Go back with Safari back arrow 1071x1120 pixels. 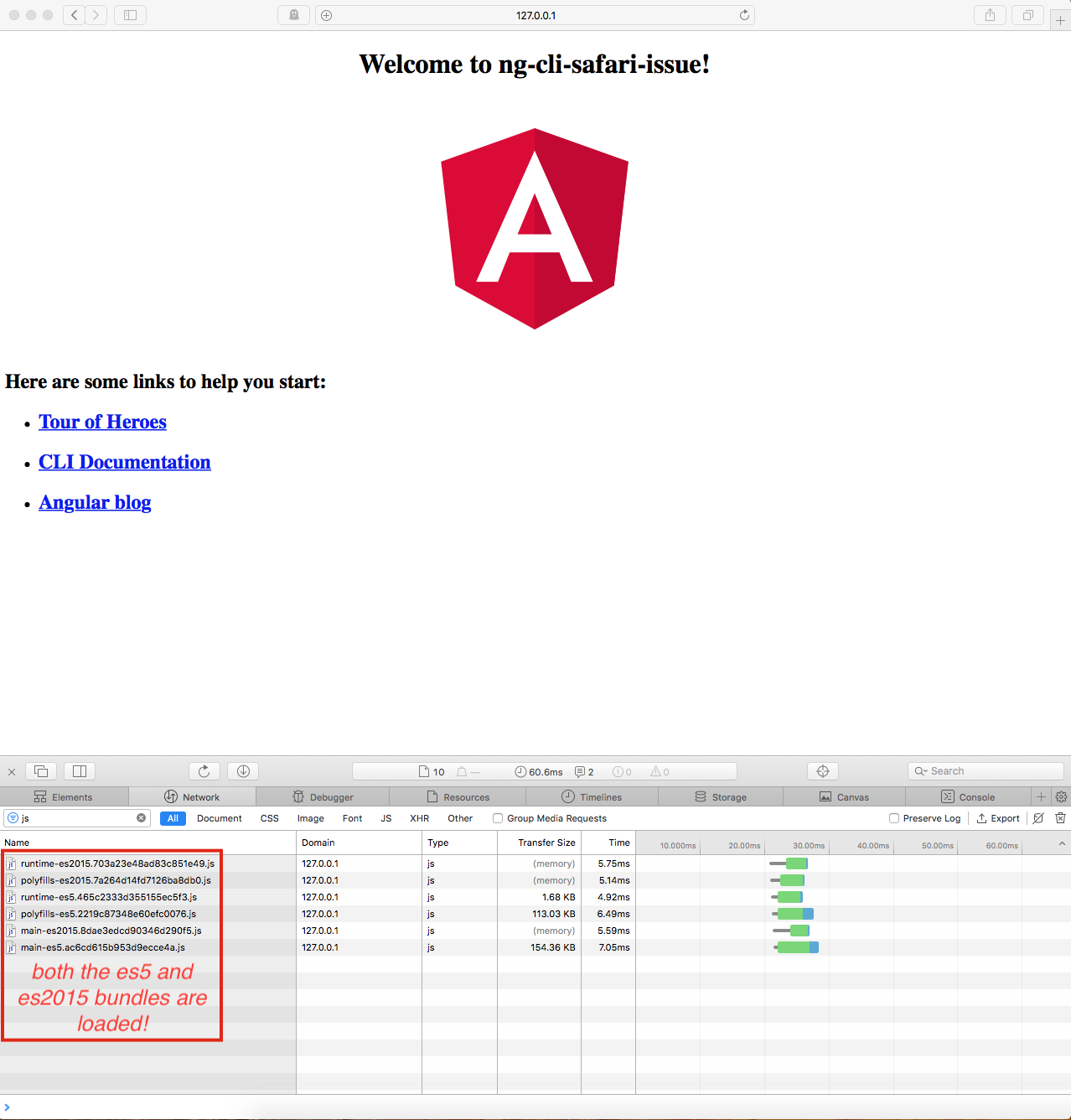[x=75, y=15]
